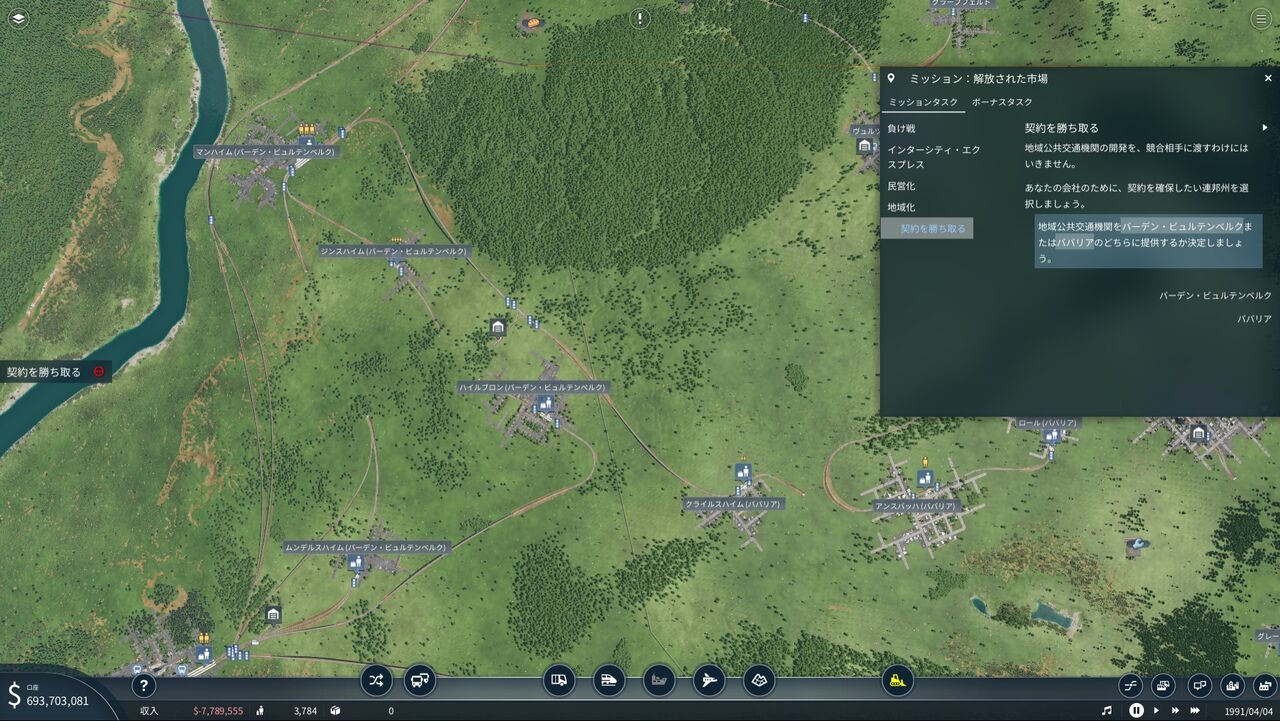Click the 契約を勝ち取る heading in mission panel
Image resolution: width=1280 pixels, height=721 pixels.
(1062, 128)
